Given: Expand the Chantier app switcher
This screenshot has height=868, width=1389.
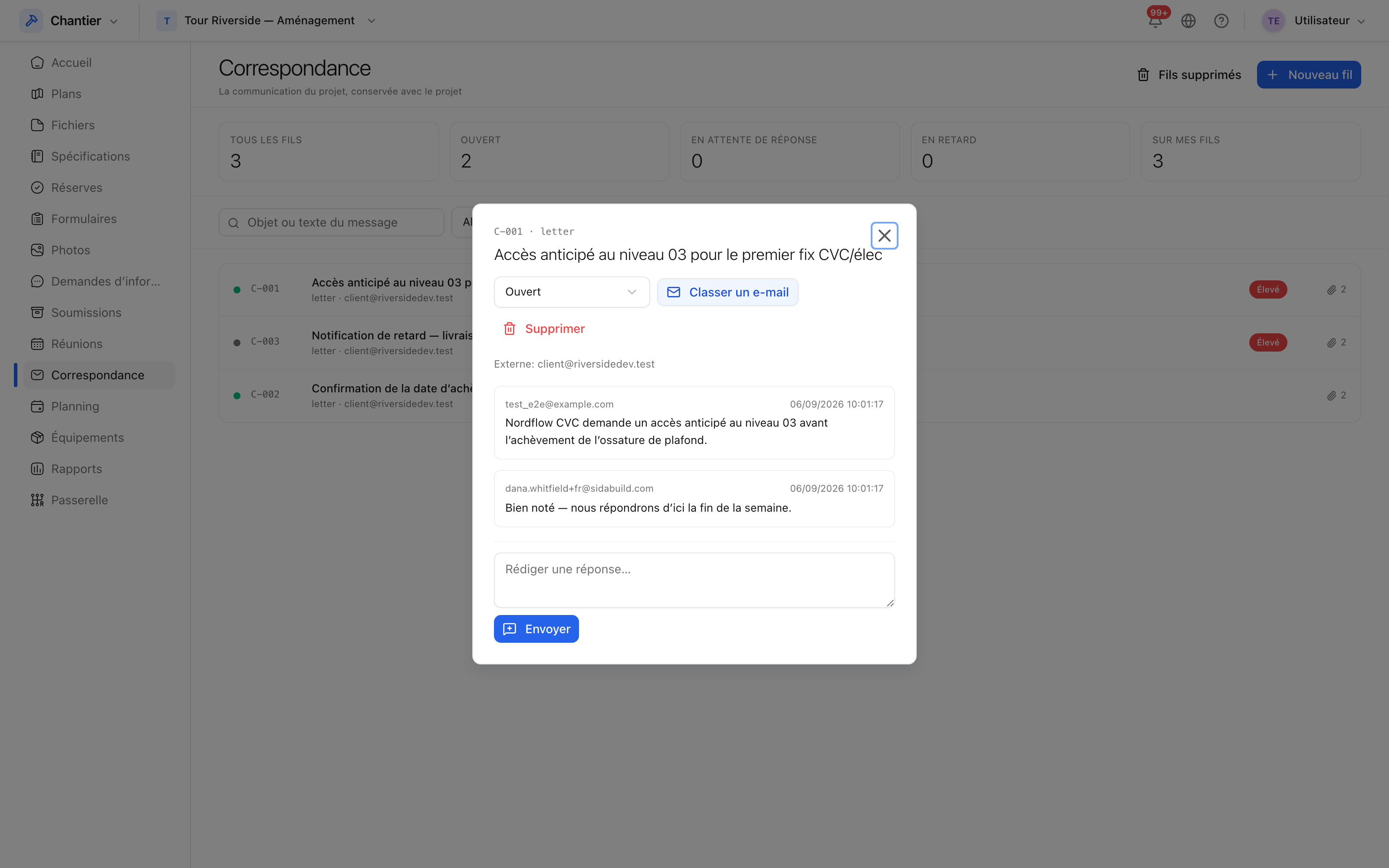Looking at the screenshot, I should 69,21.
